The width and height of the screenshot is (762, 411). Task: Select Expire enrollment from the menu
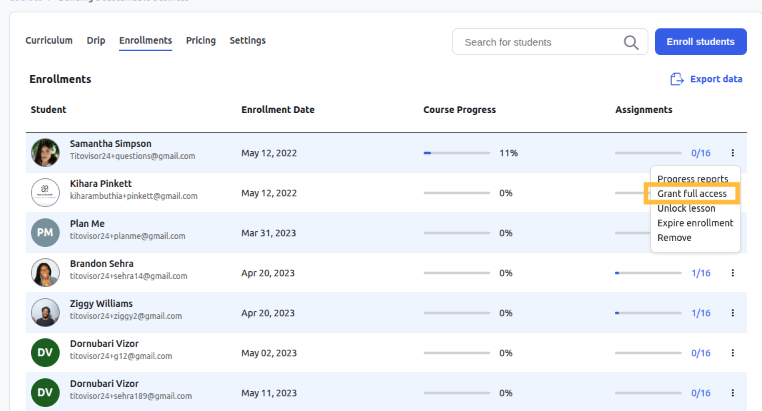(695, 223)
